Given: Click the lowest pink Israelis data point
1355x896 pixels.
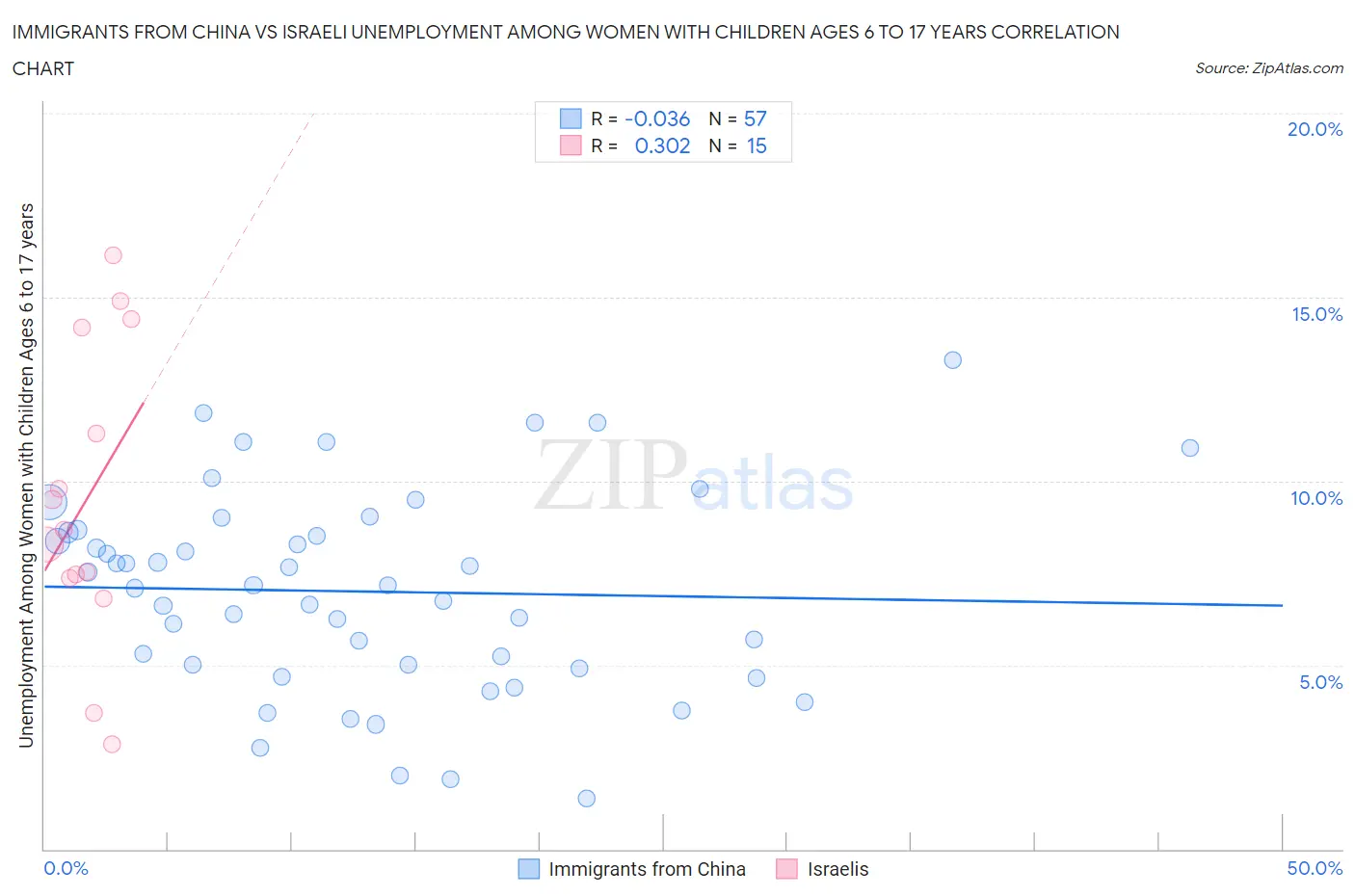Looking at the screenshot, I should [x=112, y=744].
